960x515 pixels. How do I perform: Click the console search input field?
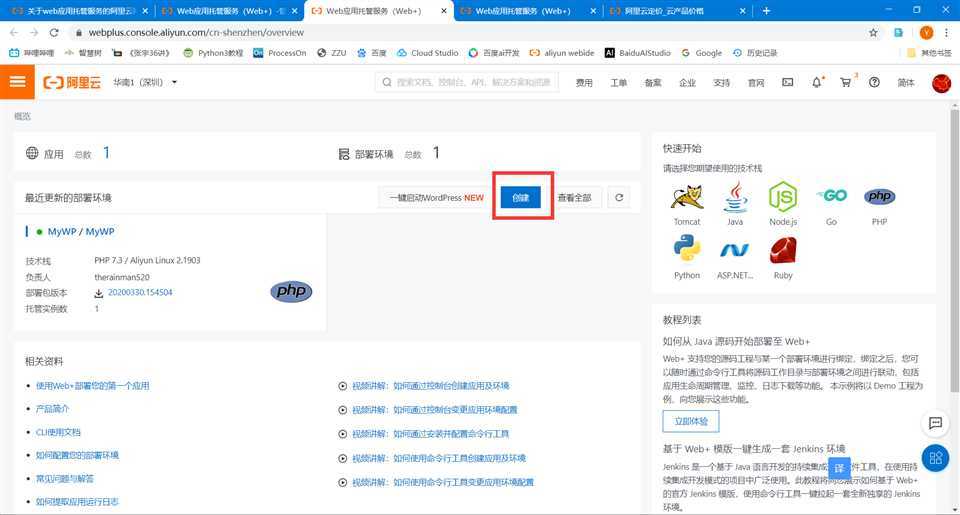point(467,82)
